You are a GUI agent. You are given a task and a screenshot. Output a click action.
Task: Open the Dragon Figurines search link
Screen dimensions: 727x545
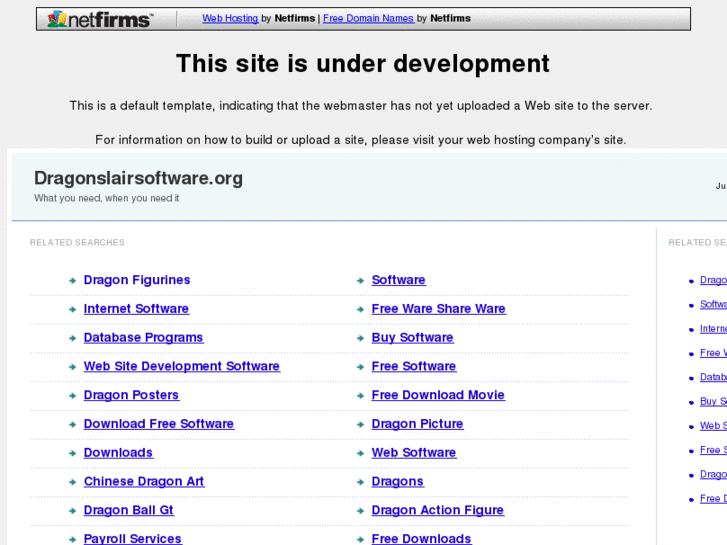point(137,280)
